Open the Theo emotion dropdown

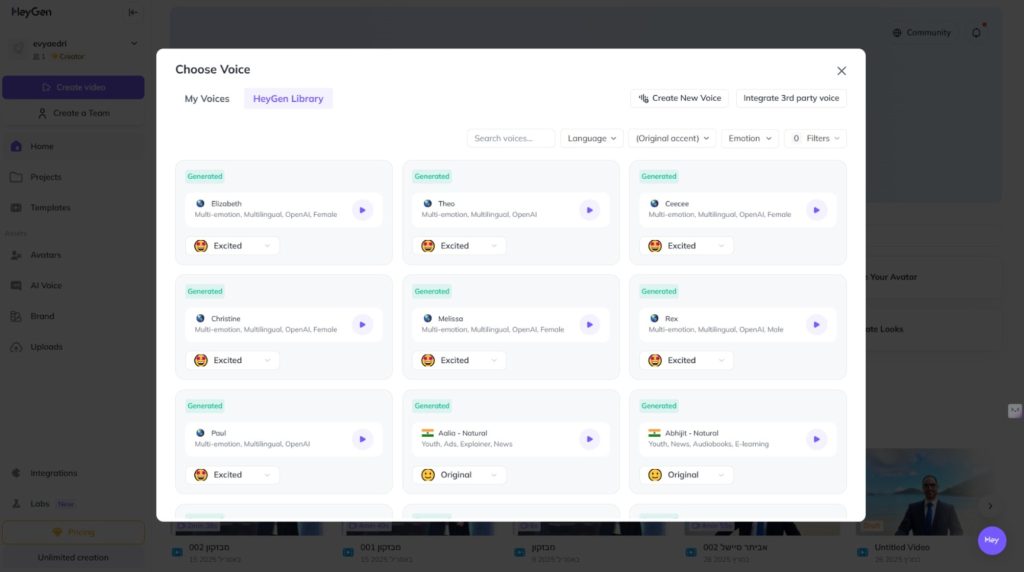tap(459, 246)
